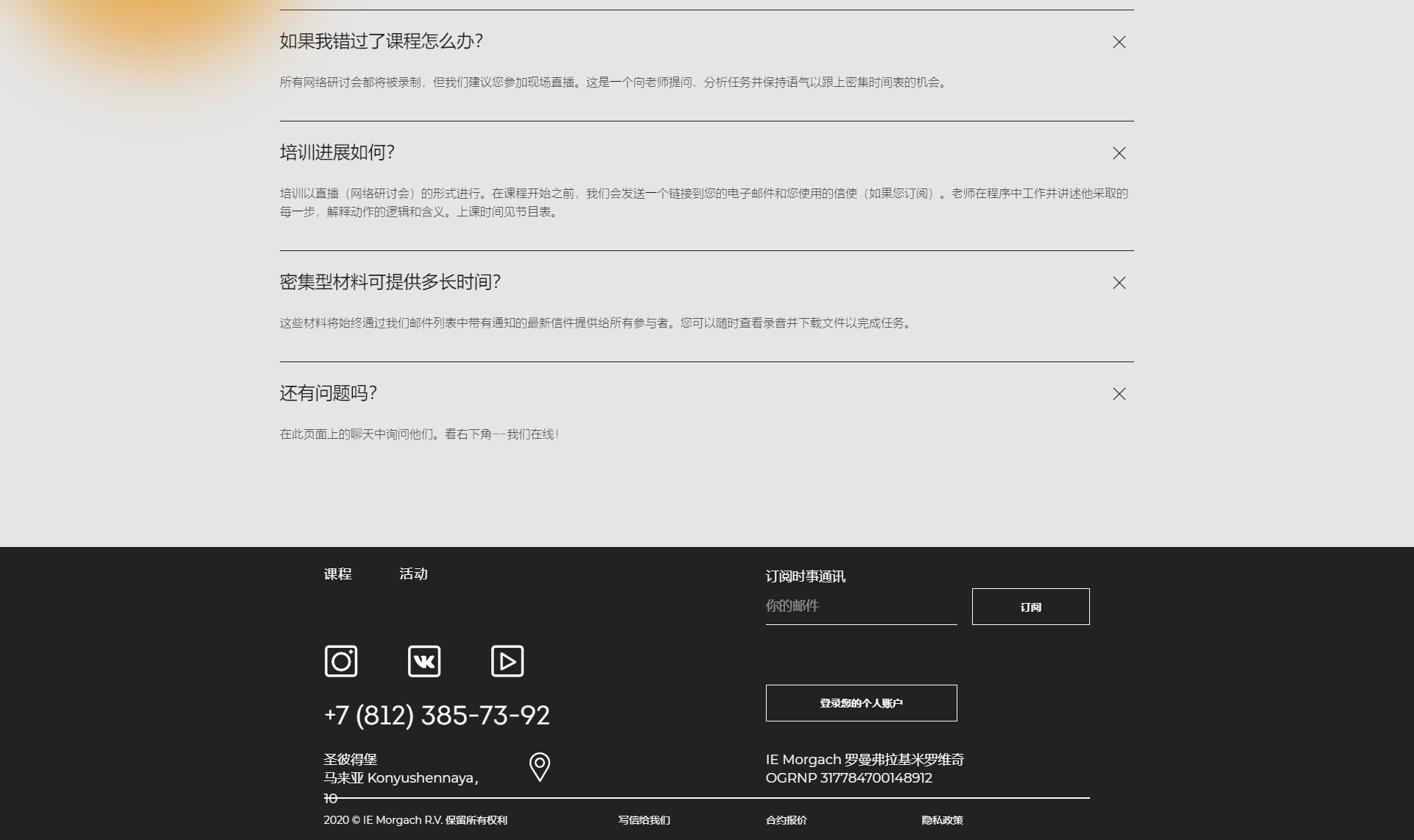
Task: Open the 合约报价 link
Action: click(787, 820)
